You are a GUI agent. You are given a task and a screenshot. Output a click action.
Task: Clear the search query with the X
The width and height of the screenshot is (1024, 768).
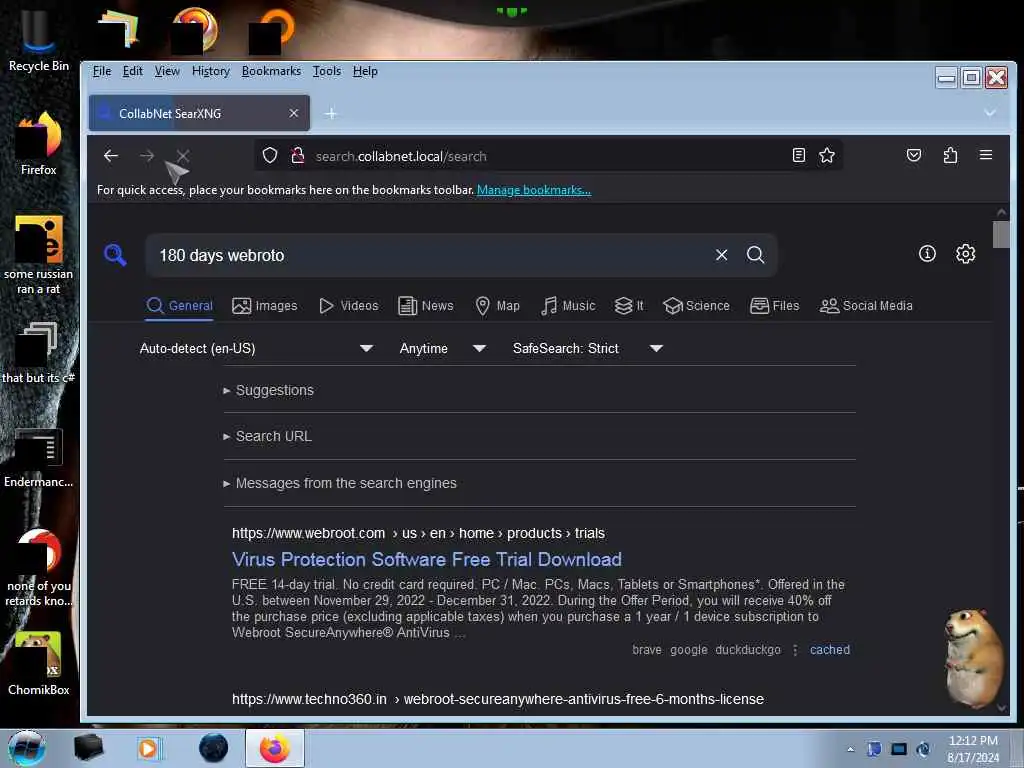point(721,255)
